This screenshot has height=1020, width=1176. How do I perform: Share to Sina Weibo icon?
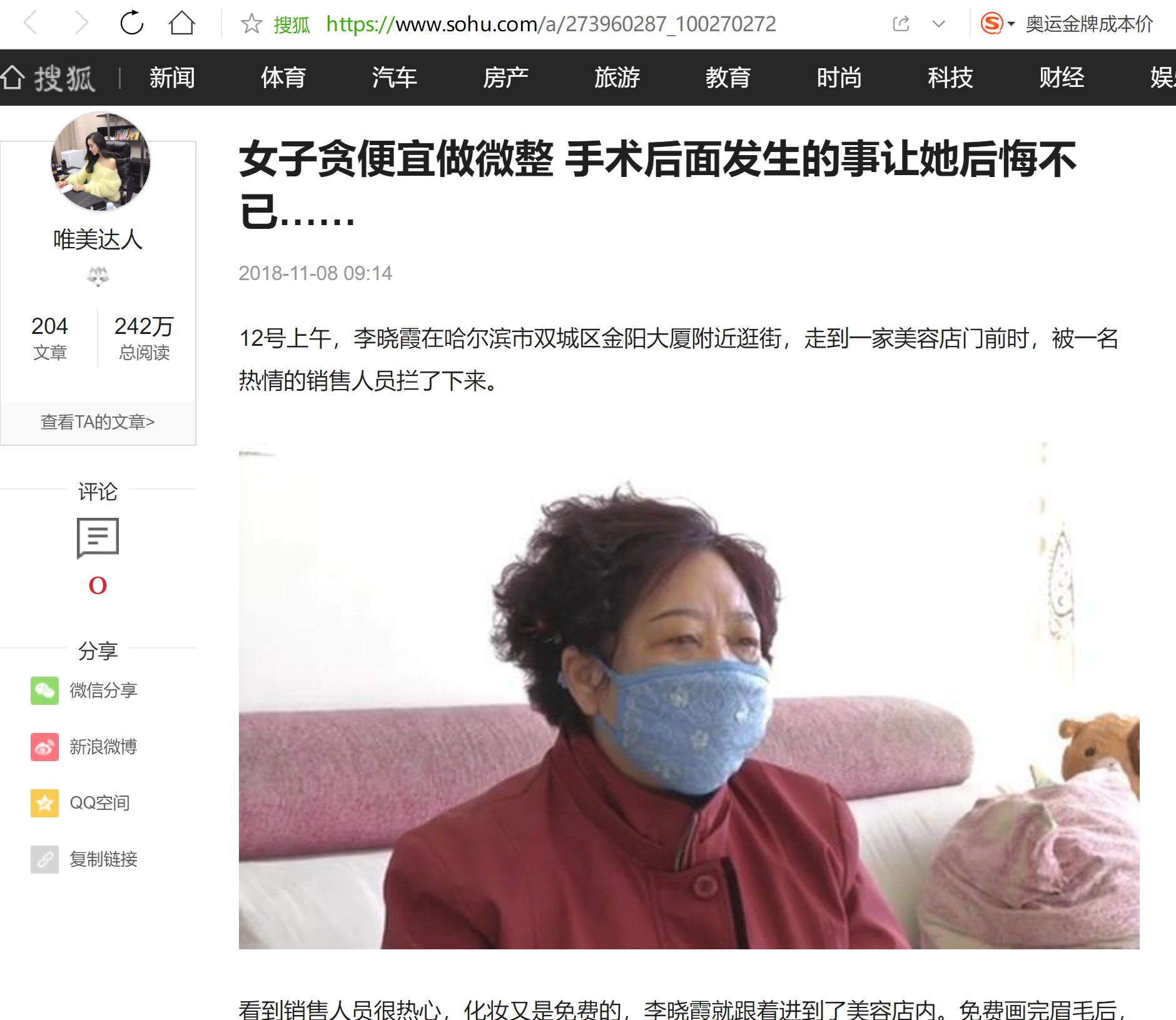[44, 747]
